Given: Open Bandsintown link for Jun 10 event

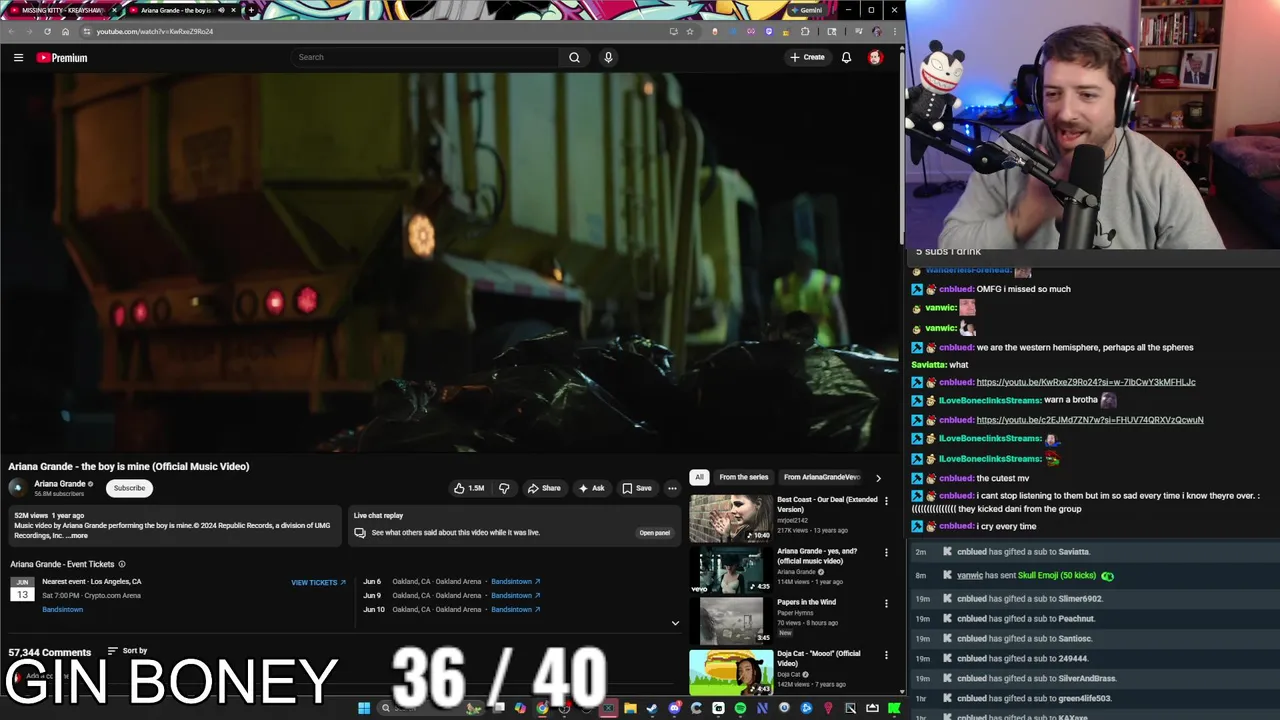Looking at the screenshot, I should click(x=515, y=609).
